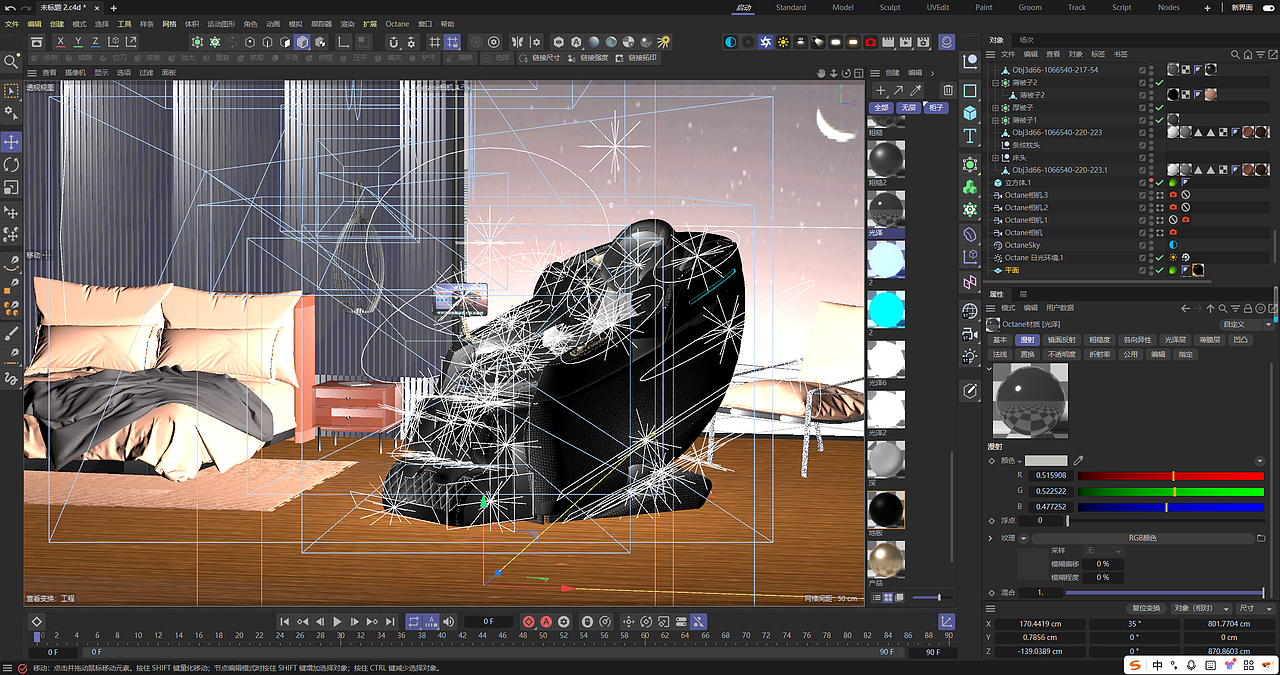Click the Text spline T icon
The height and width of the screenshot is (675, 1280).
click(x=969, y=136)
